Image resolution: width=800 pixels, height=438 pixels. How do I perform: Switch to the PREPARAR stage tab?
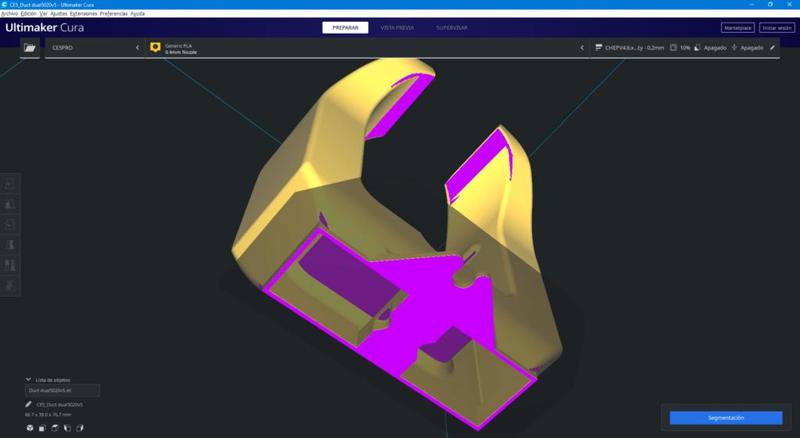click(345, 28)
